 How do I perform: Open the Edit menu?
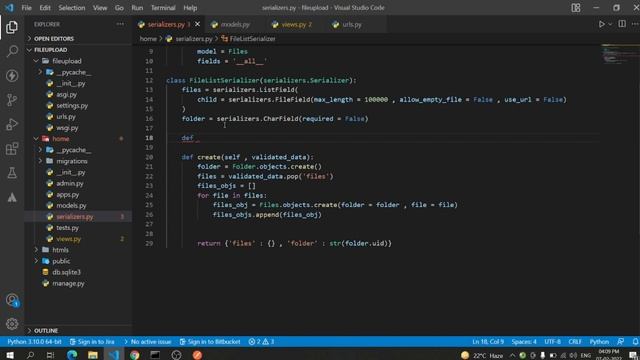tap(45, 8)
